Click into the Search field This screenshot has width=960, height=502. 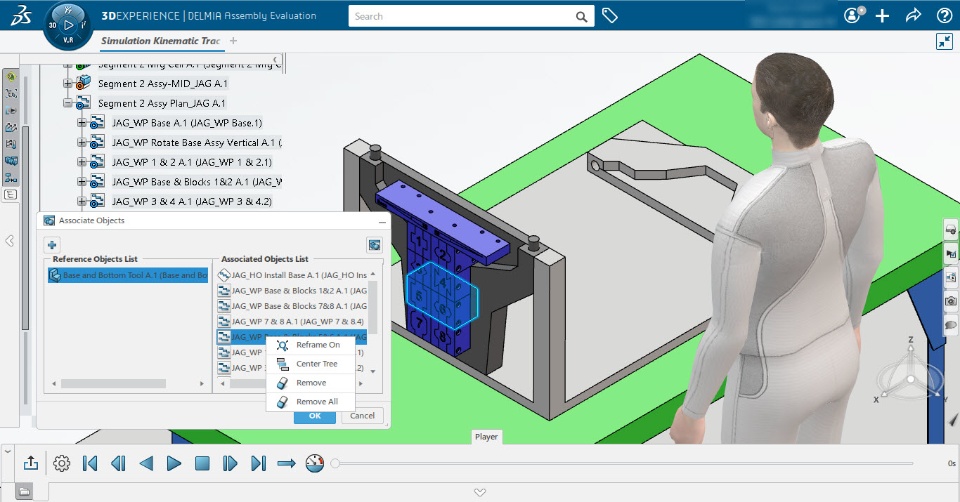[x=462, y=17]
